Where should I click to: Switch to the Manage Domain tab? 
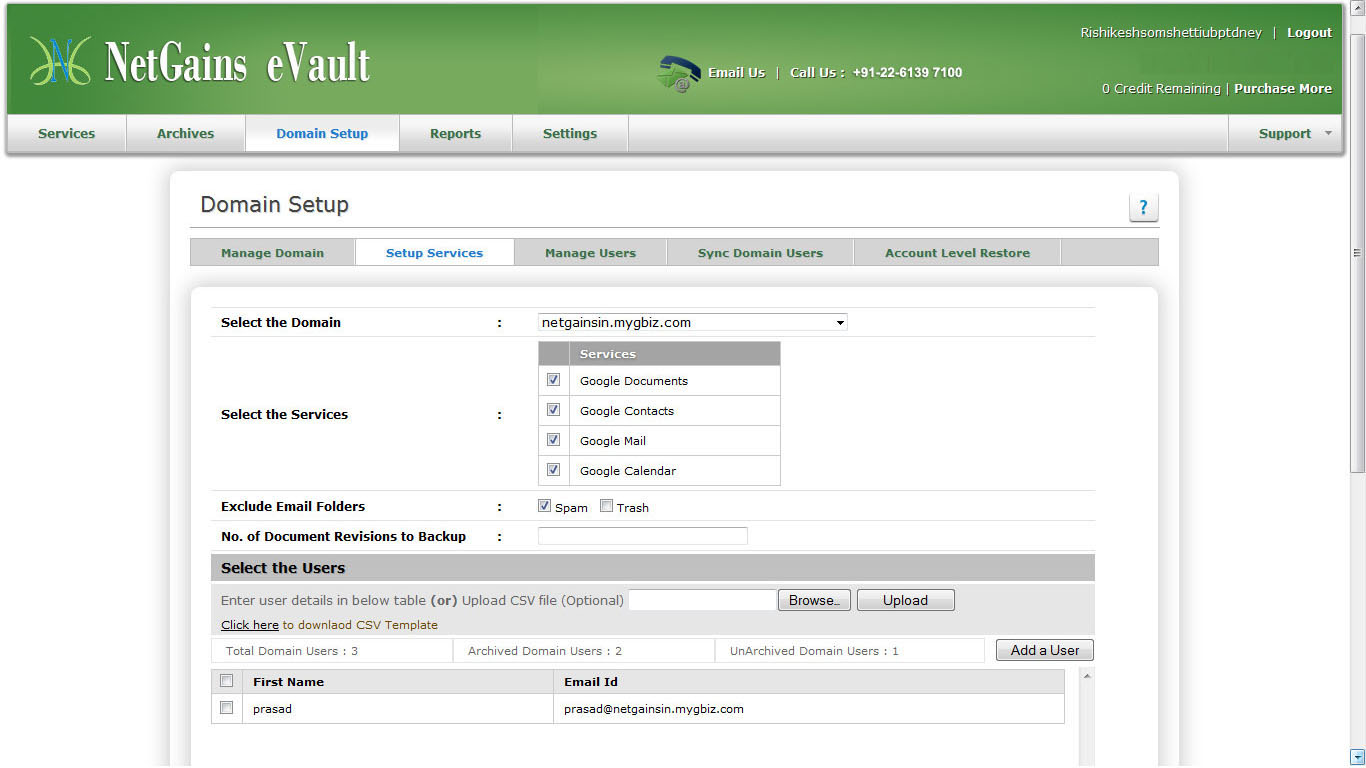coord(272,253)
